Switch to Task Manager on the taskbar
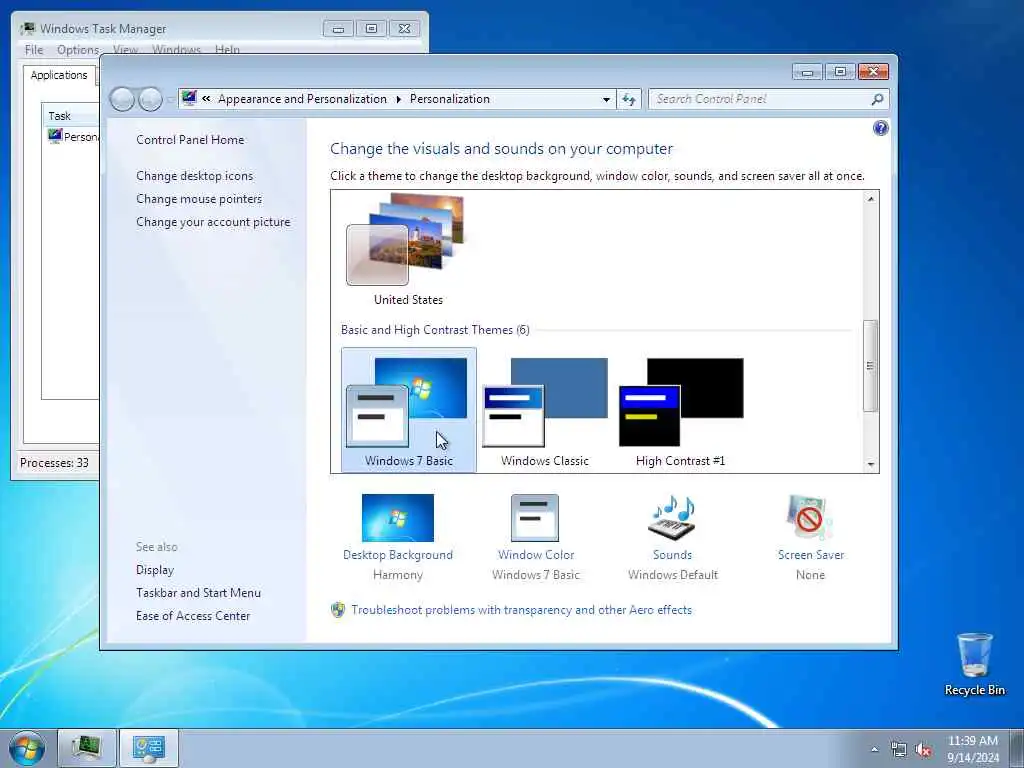This screenshot has width=1024, height=768. [87, 748]
